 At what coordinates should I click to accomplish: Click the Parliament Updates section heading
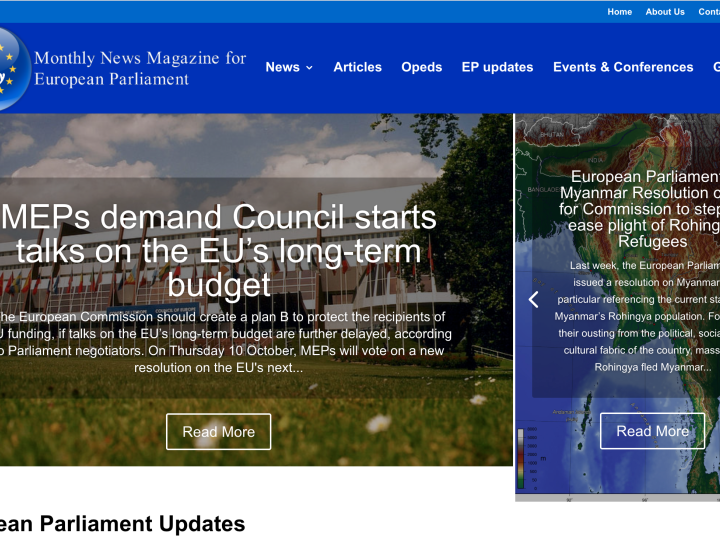point(123,523)
